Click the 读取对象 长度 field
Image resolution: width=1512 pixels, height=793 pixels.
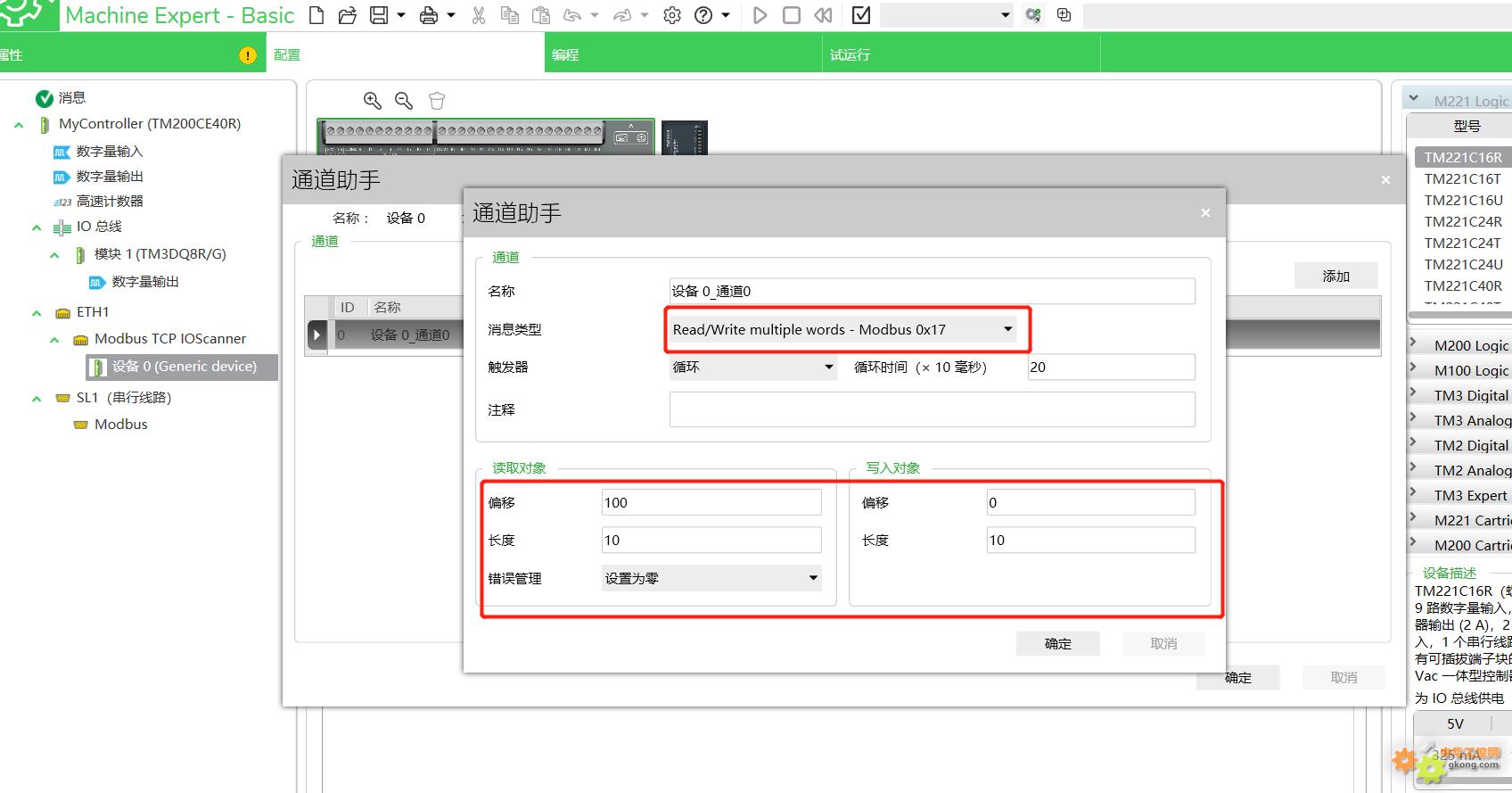[x=711, y=540]
